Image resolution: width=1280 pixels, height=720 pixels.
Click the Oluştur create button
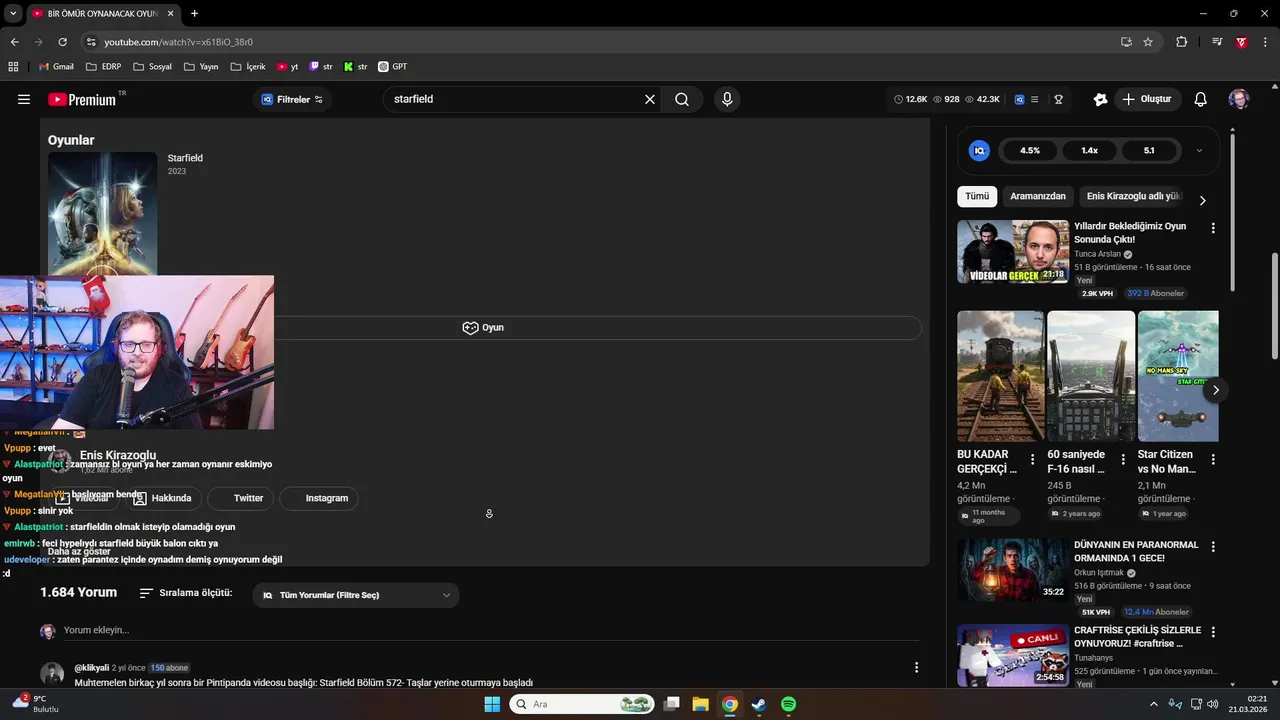coord(1147,99)
